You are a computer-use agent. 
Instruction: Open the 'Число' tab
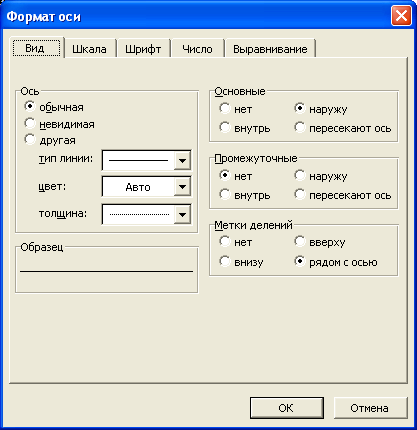click(197, 49)
